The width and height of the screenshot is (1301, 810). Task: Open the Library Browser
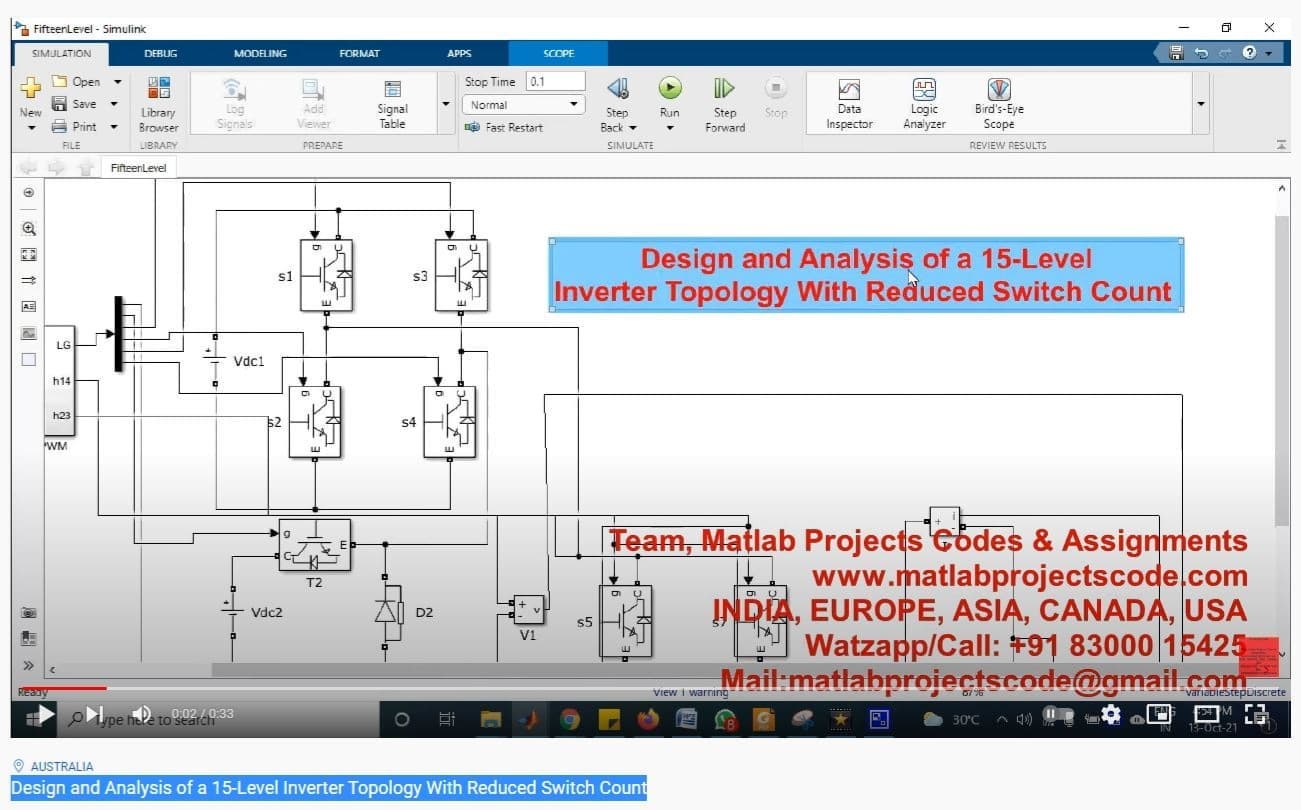pos(158,104)
